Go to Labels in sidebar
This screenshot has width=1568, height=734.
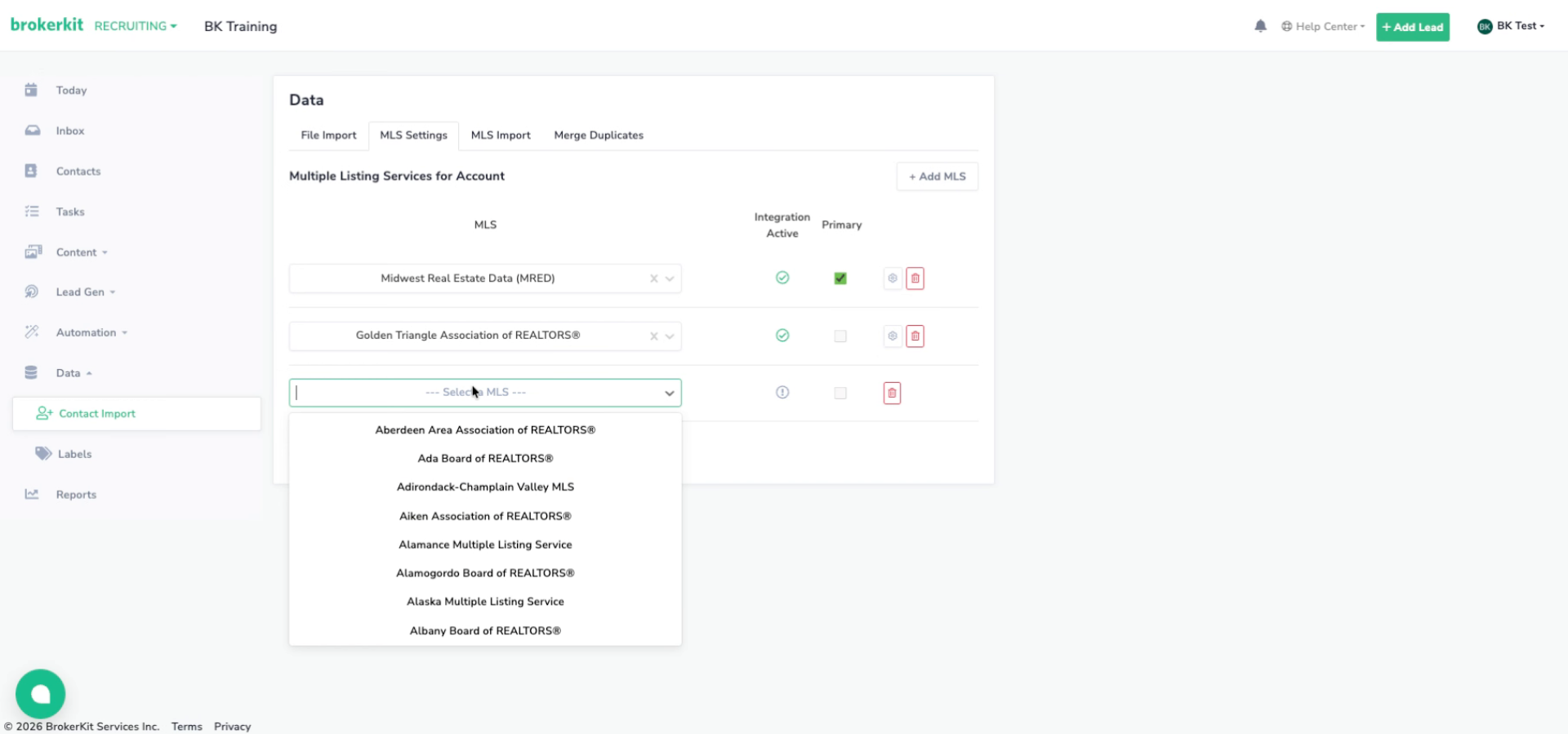pos(74,454)
